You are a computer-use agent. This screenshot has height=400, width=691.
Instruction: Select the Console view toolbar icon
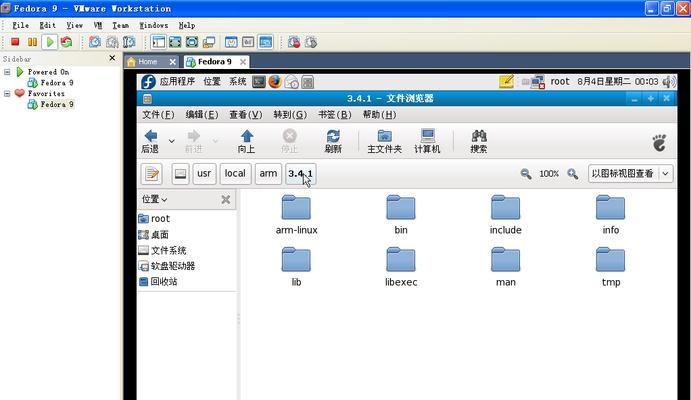(265, 42)
